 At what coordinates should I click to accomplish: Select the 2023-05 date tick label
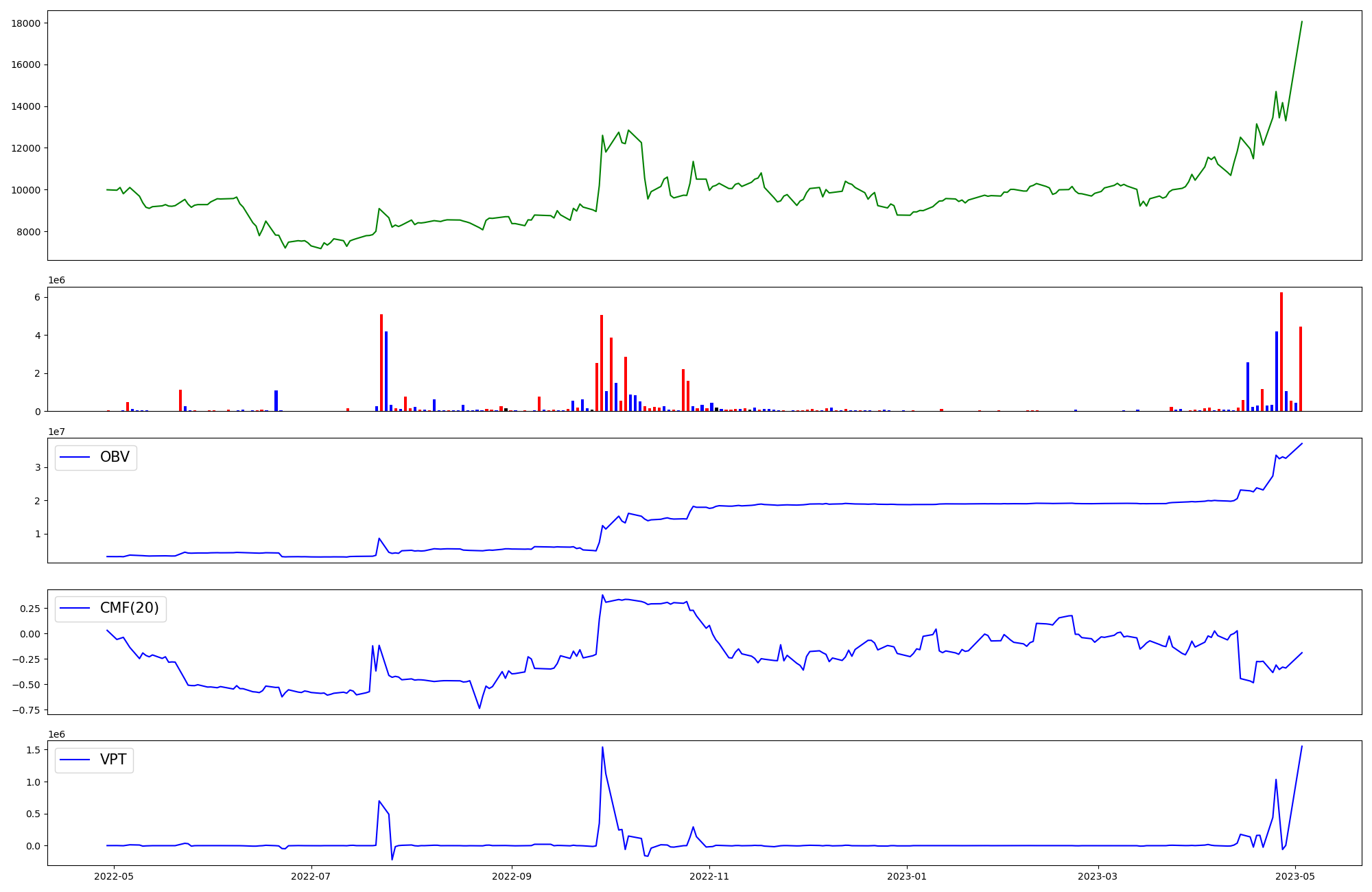click(1295, 876)
